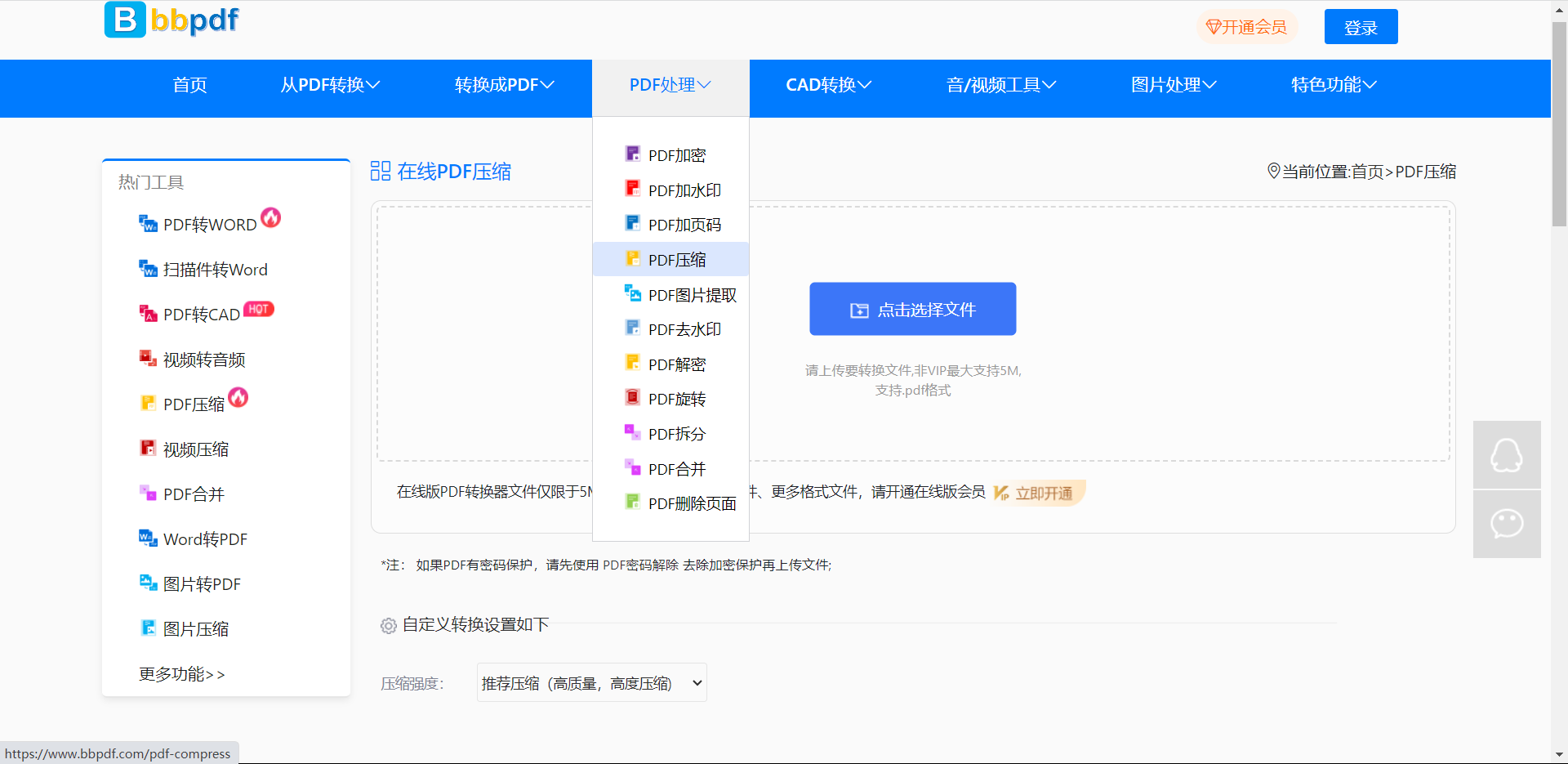This screenshot has height=764, width=1568.
Task: Click the 支持.pdf格式 hint text
Action: tap(913, 391)
